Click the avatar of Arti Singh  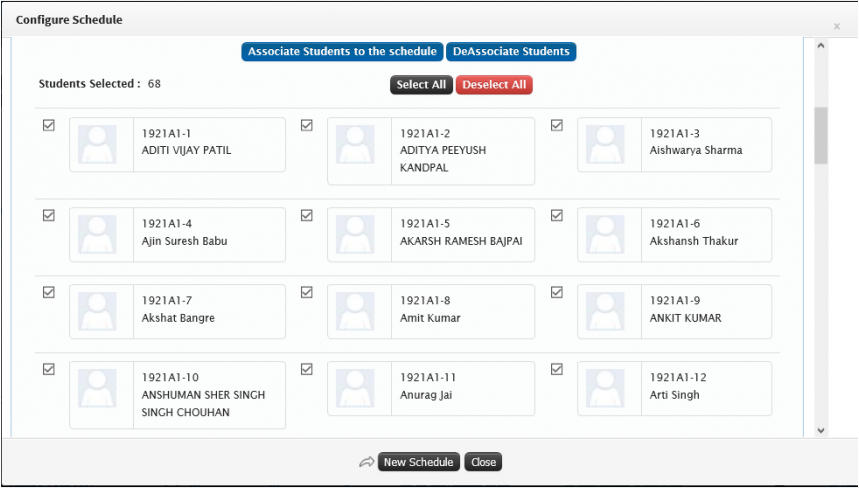point(605,388)
